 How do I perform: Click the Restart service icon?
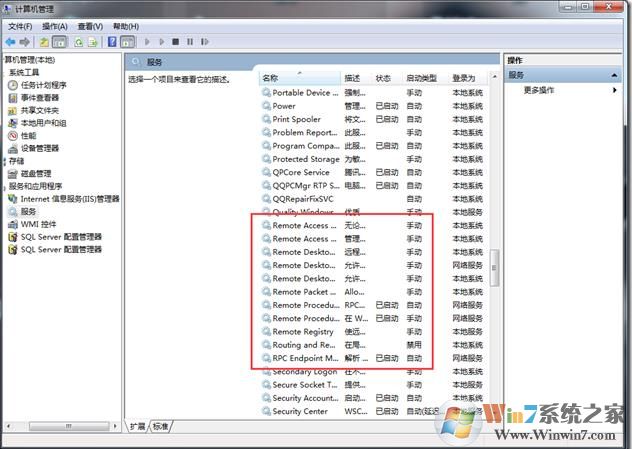pos(205,42)
